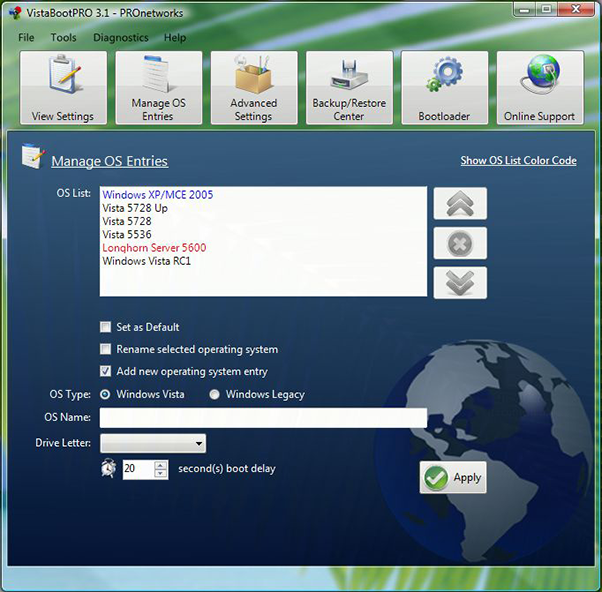This screenshot has height=592, width=602.
Task: Select Windows XP/MCE 2005 in OS list
Action: pyautogui.click(x=157, y=195)
